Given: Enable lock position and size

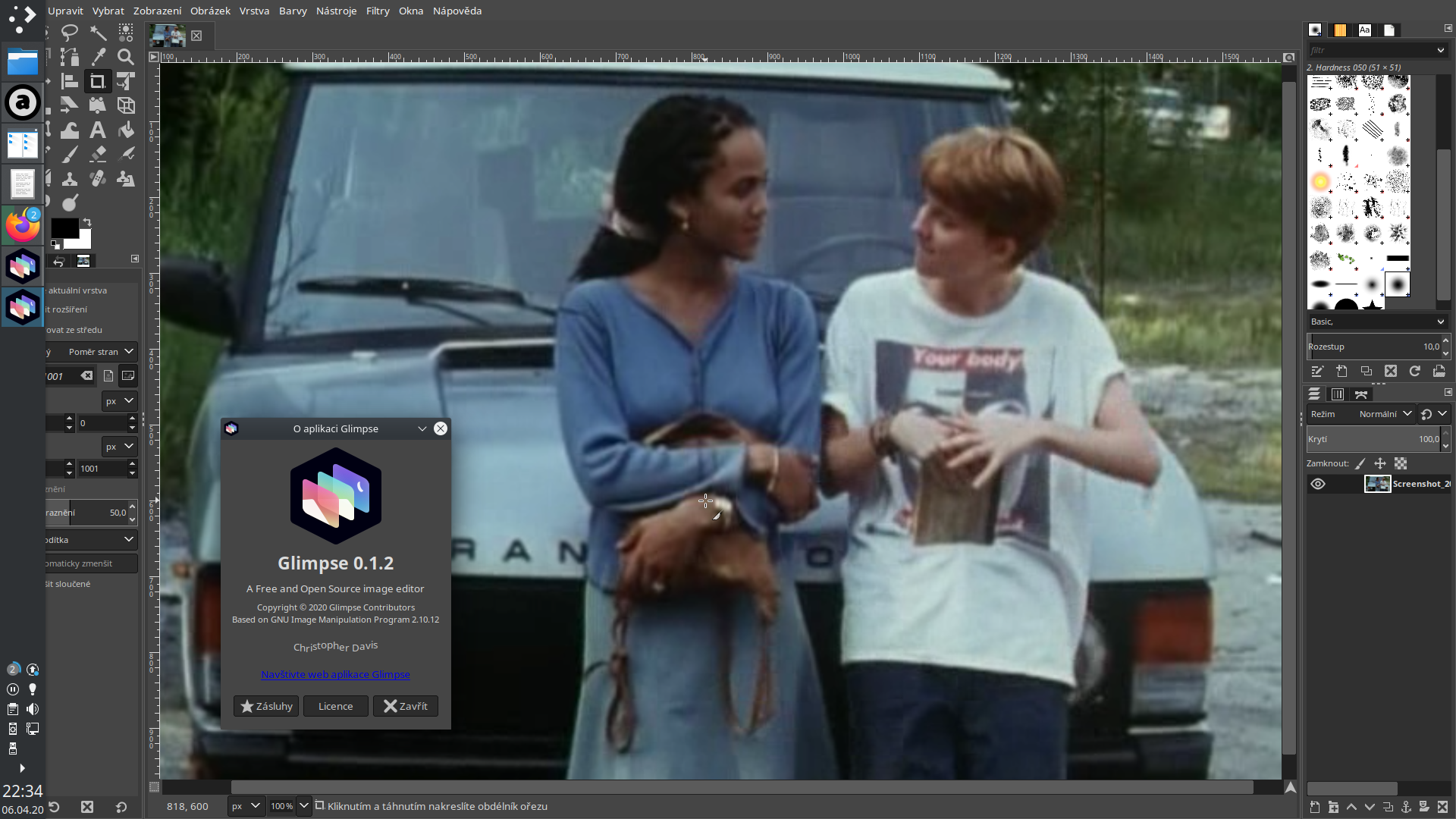Looking at the screenshot, I should point(1380,463).
